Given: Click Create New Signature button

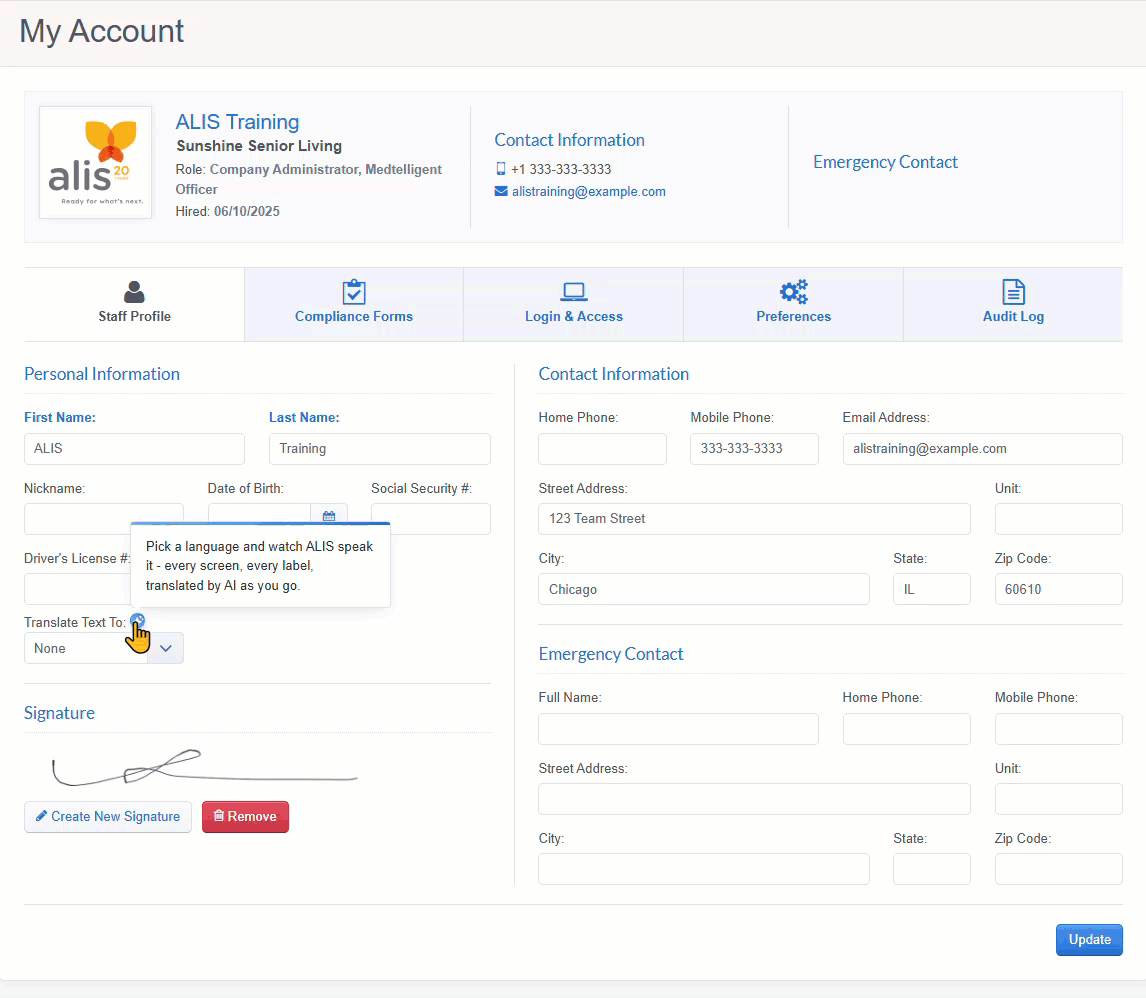Looking at the screenshot, I should coord(107,817).
